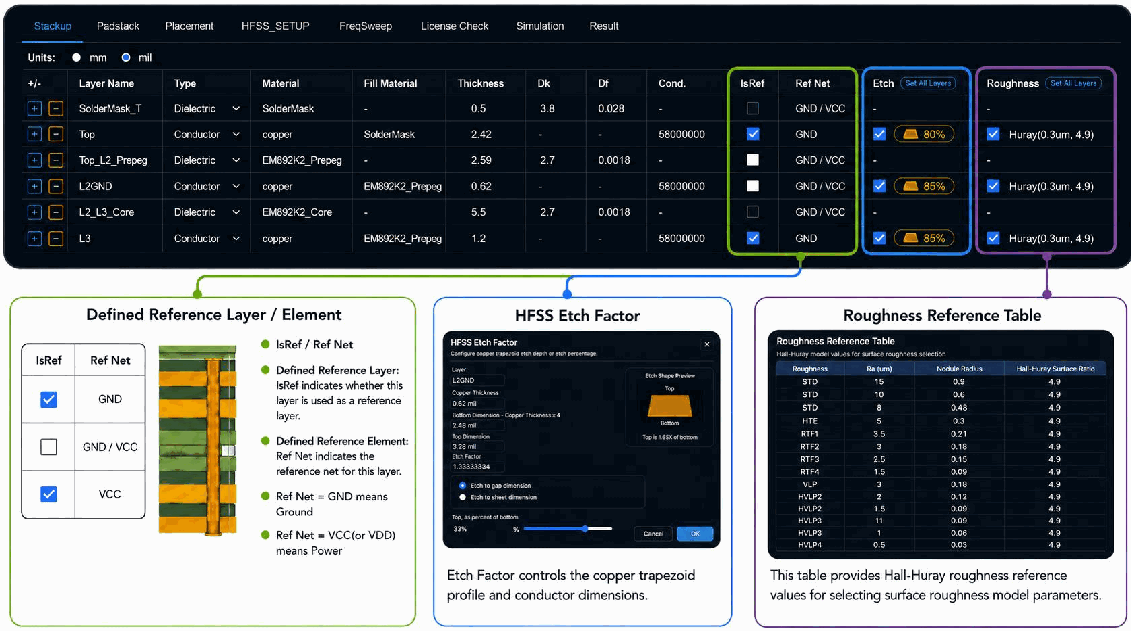Delete the Top_L2_Prepreg layer via minus icon

click(56, 160)
